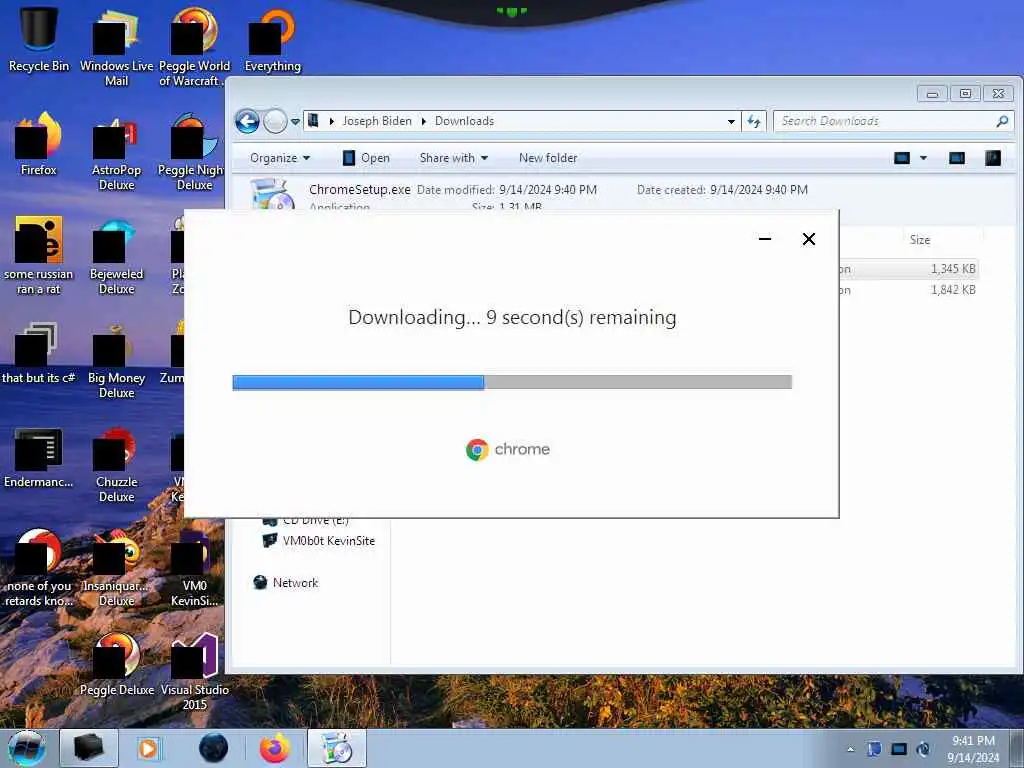Click New folder in Explorer toolbar
The width and height of the screenshot is (1024, 768).
click(548, 158)
